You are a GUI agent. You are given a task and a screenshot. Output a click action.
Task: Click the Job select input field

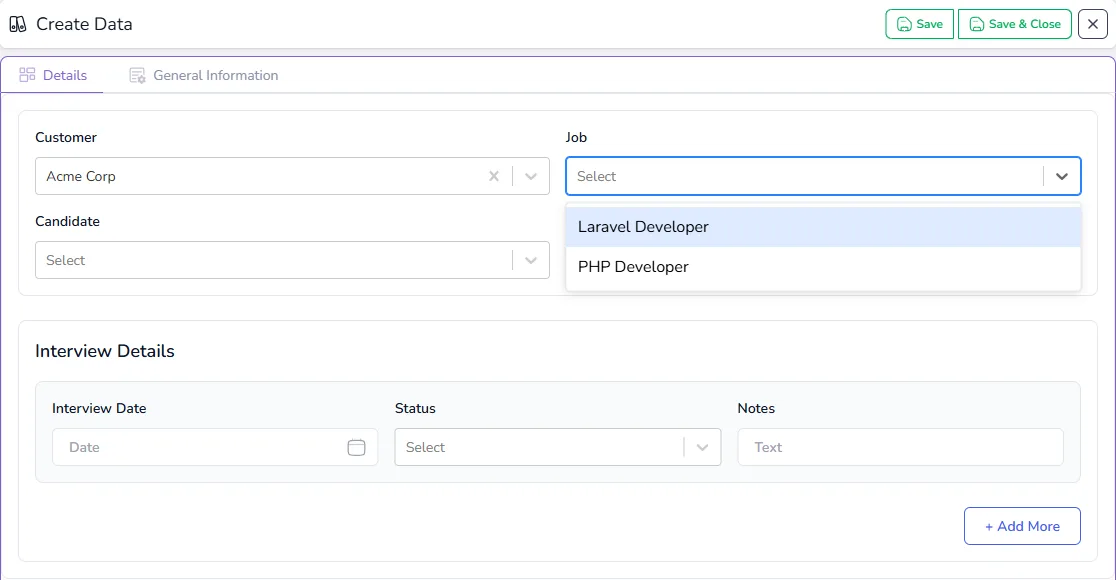coord(823,176)
